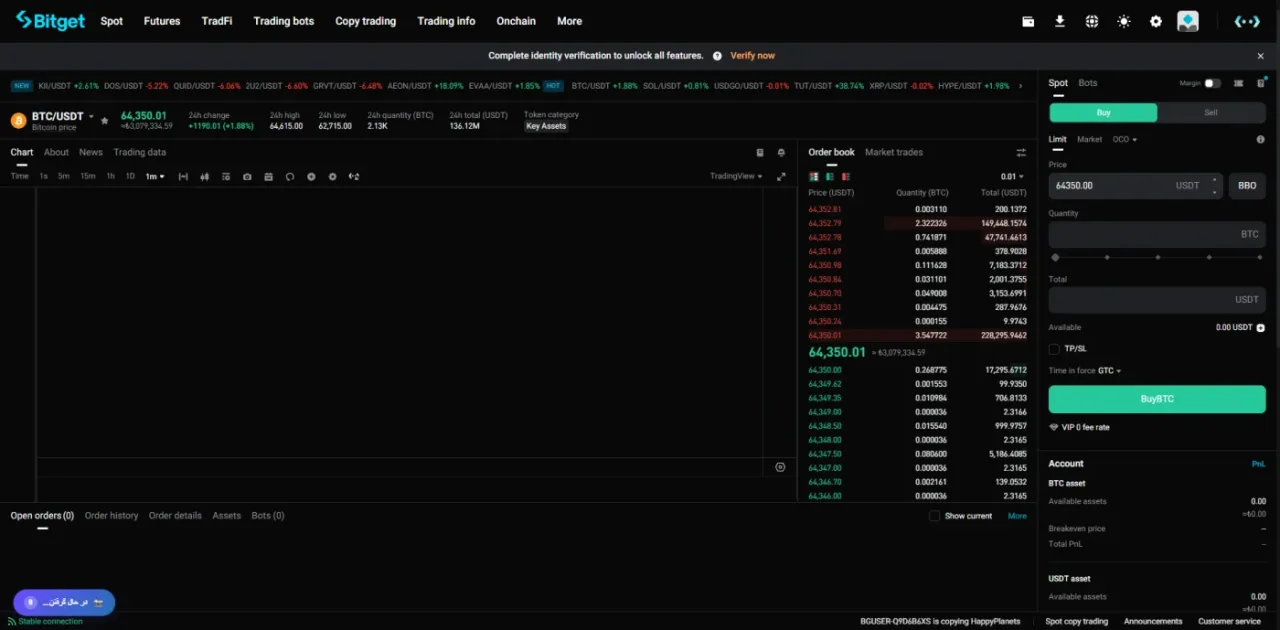Click the Bitget logo

(x=50, y=21)
